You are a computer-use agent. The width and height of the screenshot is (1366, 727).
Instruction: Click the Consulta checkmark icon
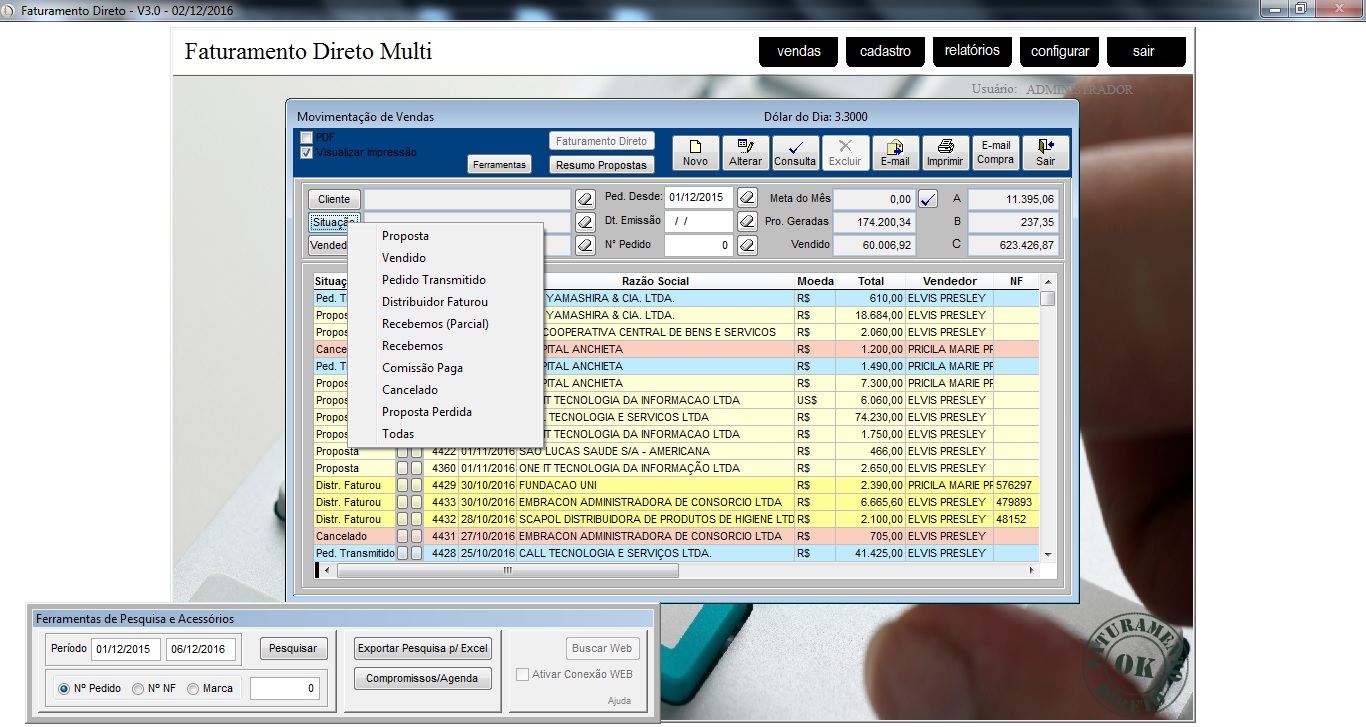click(795, 147)
